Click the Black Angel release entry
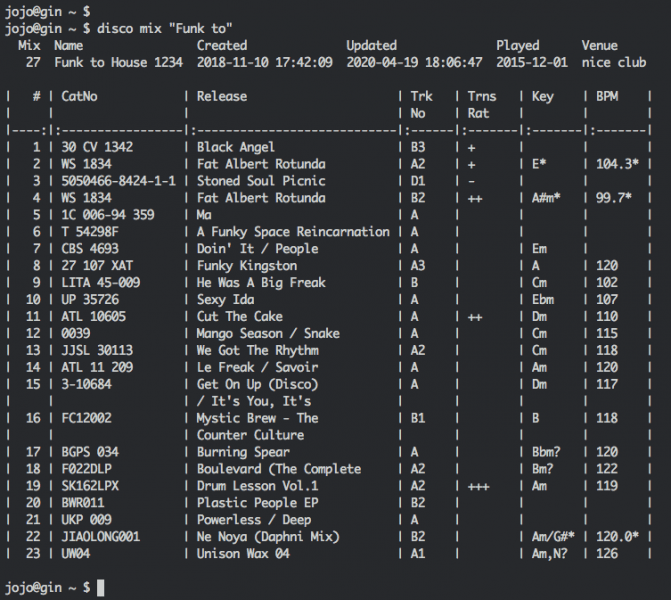The width and height of the screenshot is (671, 600). tap(236, 147)
